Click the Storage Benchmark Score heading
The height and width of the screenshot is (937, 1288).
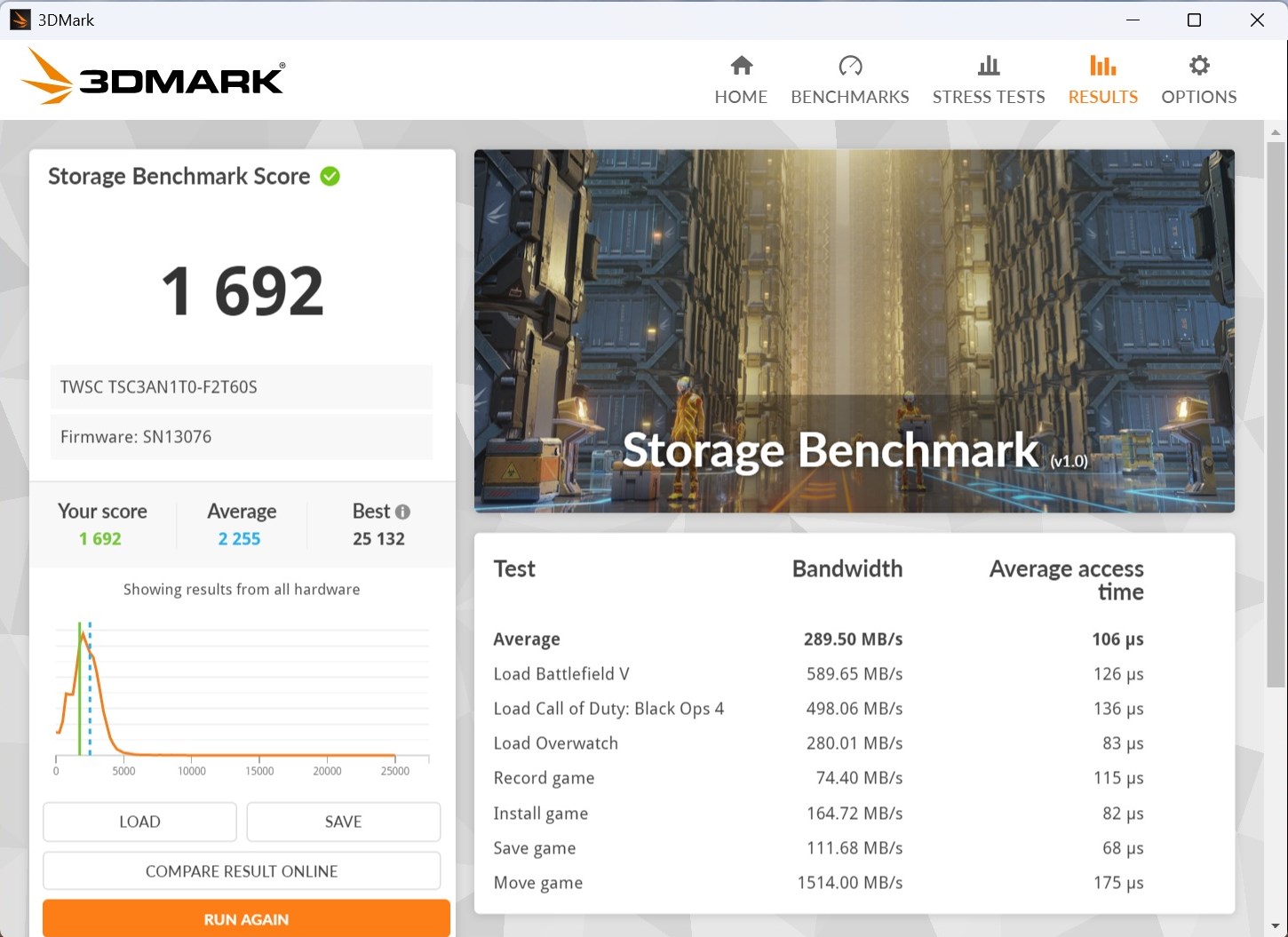tap(179, 176)
